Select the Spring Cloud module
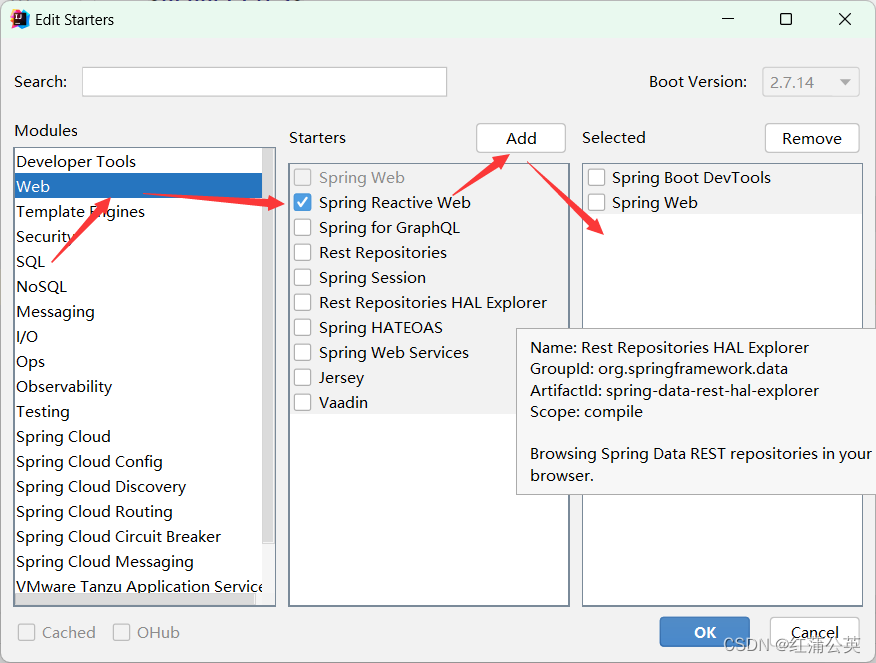The height and width of the screenshot is (663, 876). click(139, 436)
